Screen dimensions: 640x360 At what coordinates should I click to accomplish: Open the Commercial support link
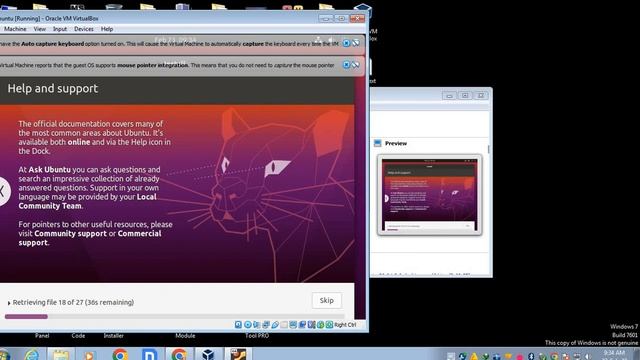pos(90,238)
